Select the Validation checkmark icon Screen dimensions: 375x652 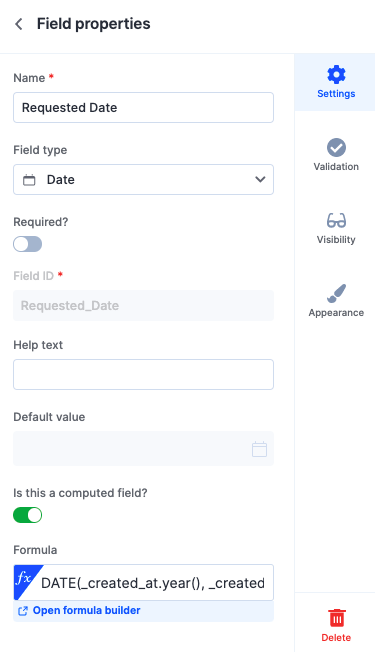tap(336, 148)
